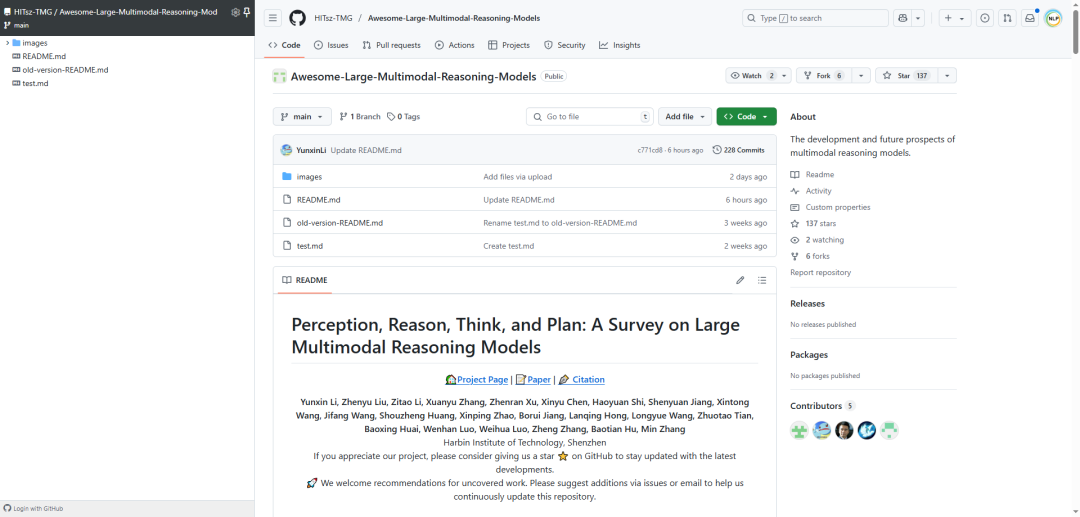Open commit hash c771cd8
The width and height of the screenshot is (1080, 517).
click(650, 150)
